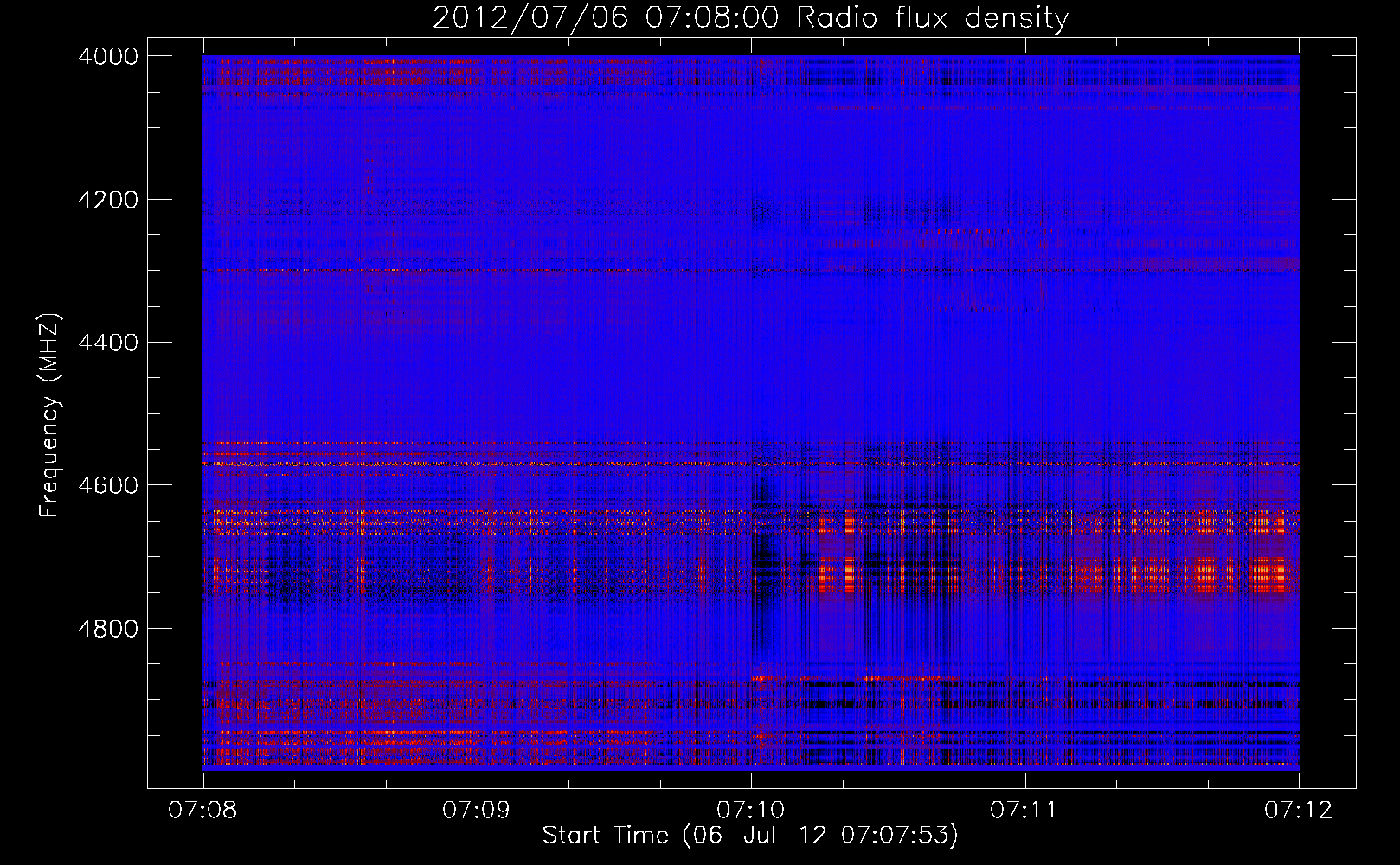The image size is (1400, 865).
Task: Click the 07:10 time tick label
Action: coord(751,810)
